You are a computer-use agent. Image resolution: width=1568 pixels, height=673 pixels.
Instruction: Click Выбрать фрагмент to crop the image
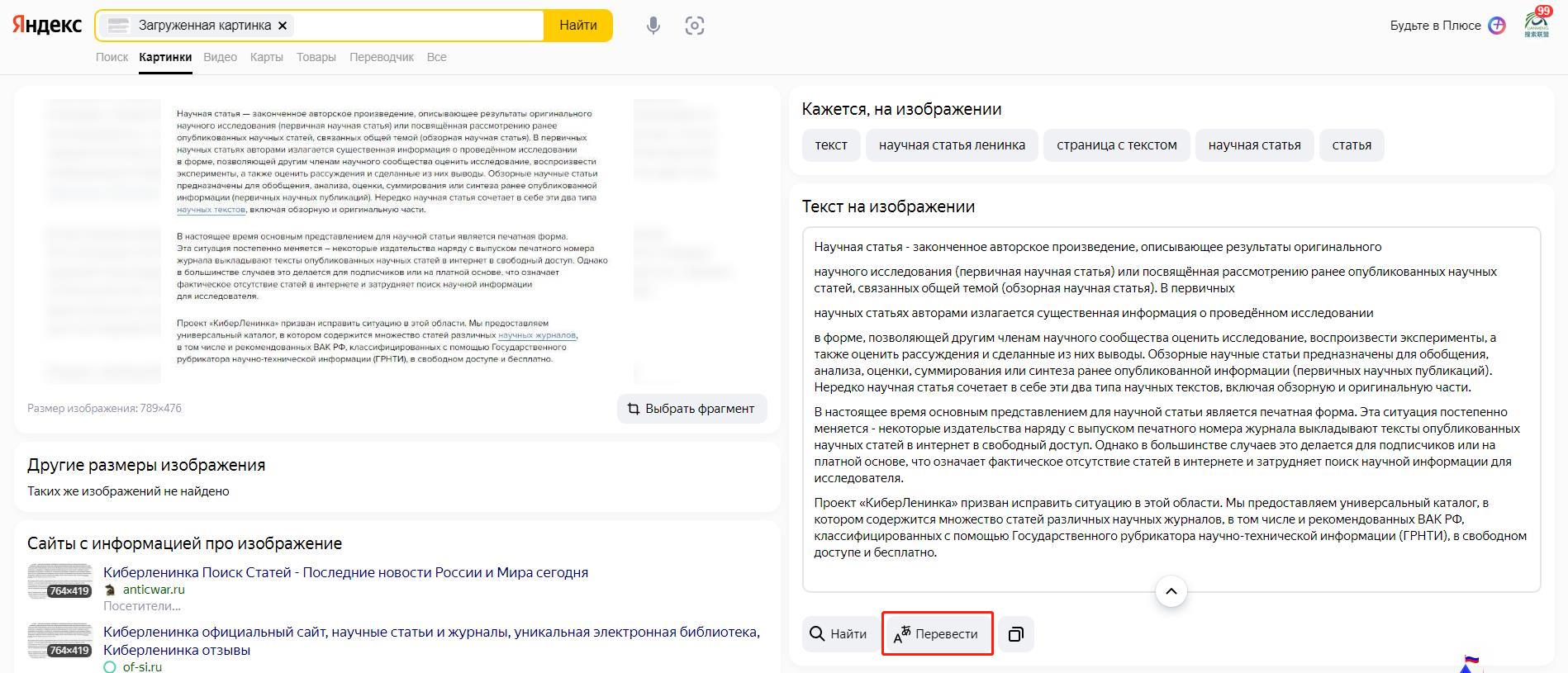click(691, 409)
